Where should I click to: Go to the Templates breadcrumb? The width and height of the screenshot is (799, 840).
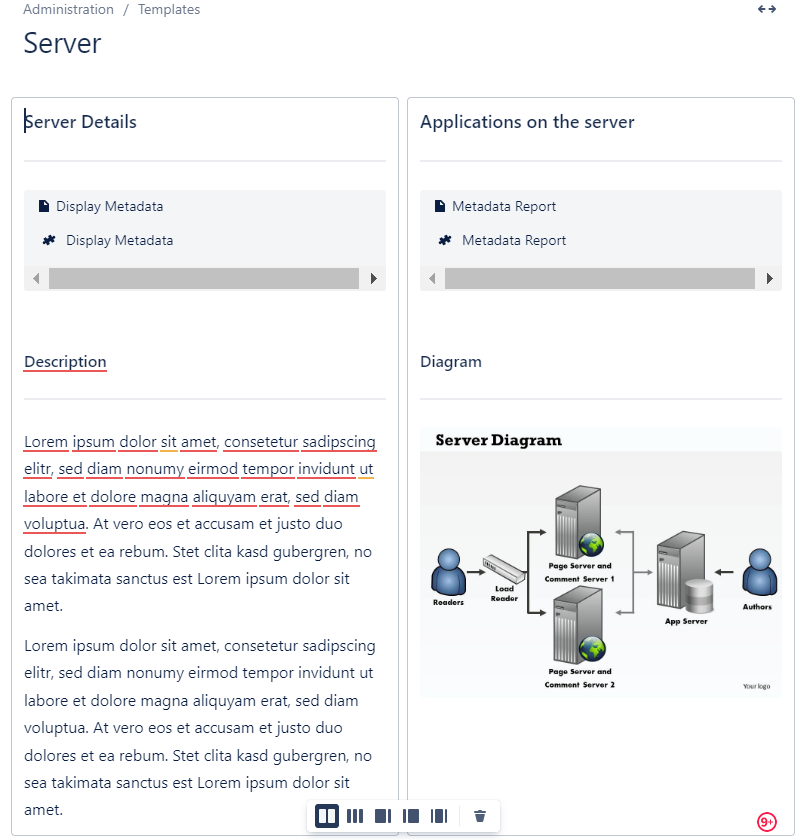[x=169, y=9]
